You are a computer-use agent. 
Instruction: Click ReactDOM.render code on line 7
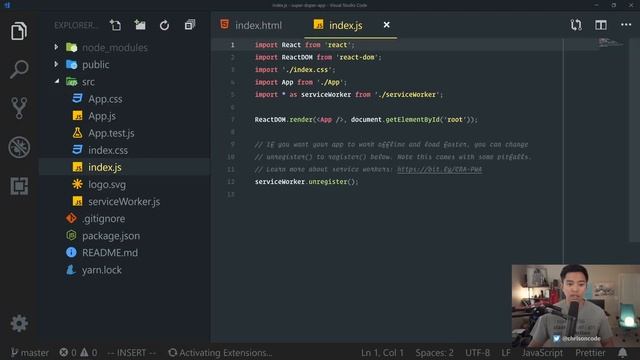284,120
